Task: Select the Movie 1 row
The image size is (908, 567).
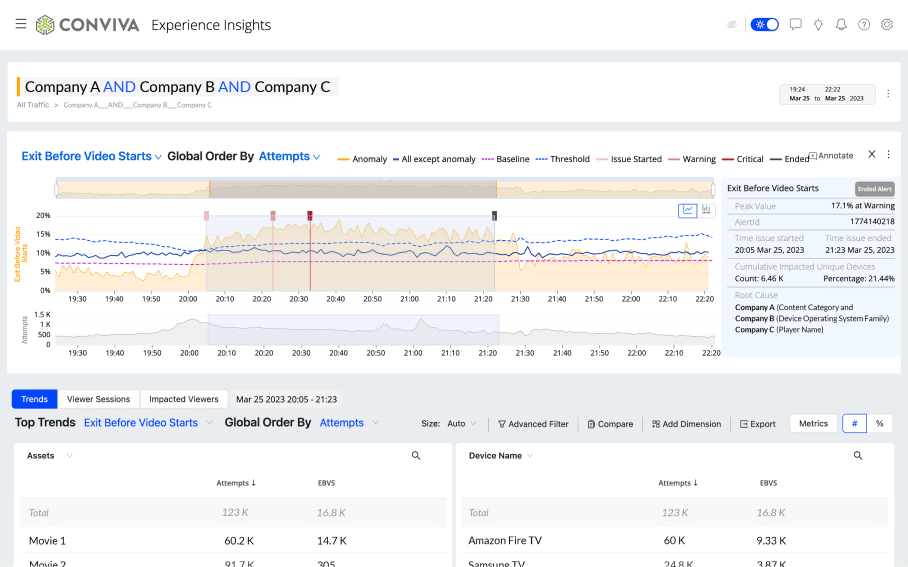Action: tap(233, 541)
